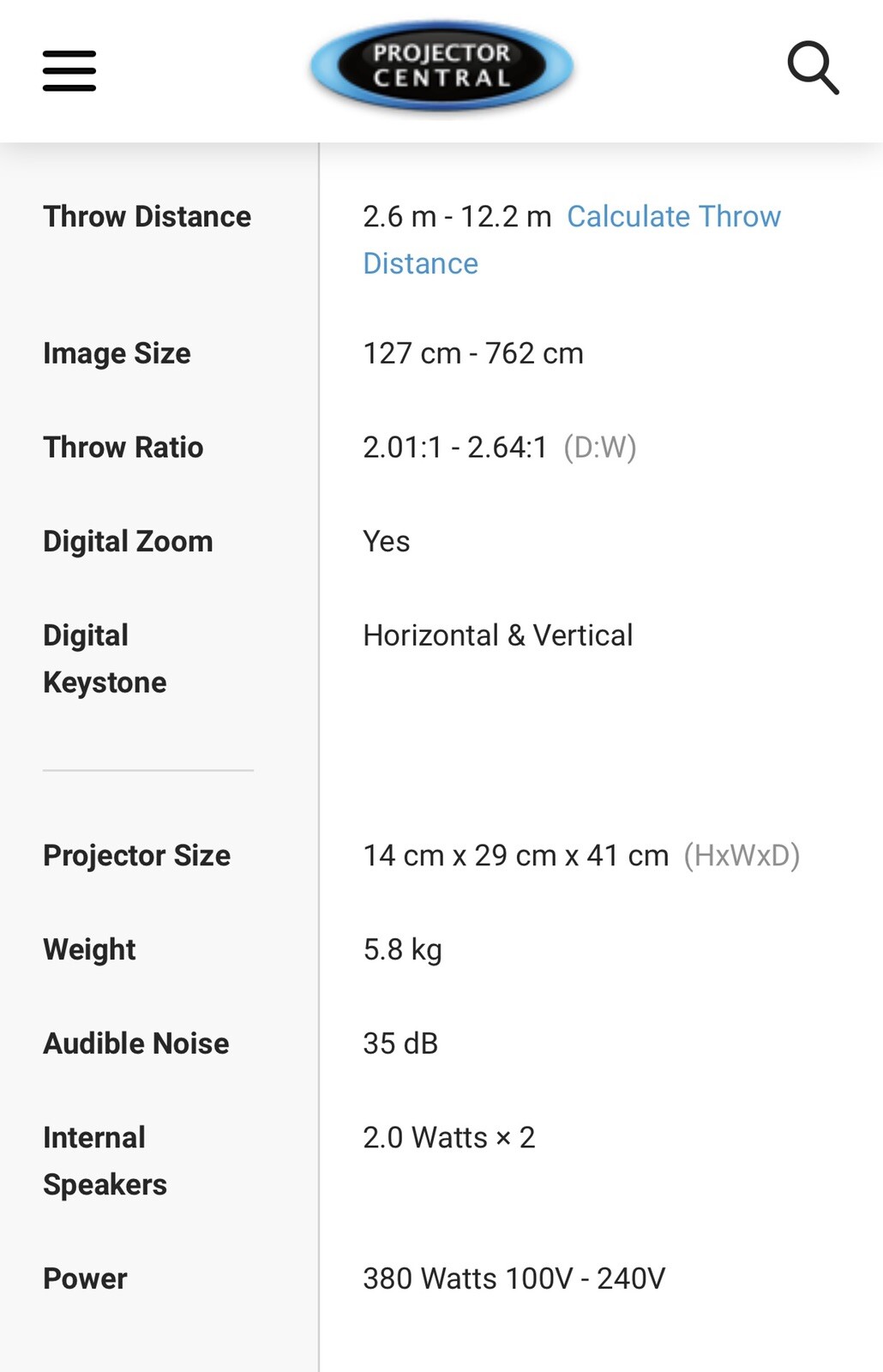Select the 2.6 m - 12.2 m value
The image size is (883, 1372).
457,216
